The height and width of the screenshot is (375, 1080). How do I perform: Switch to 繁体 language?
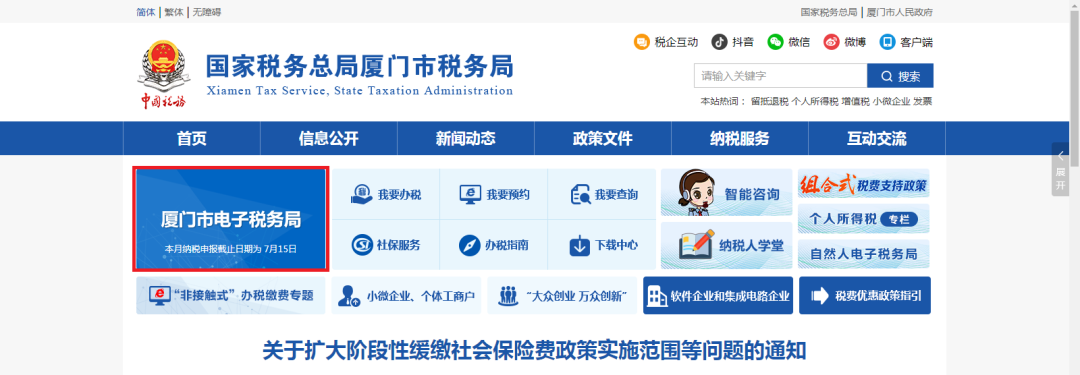pyautogui.click(x=174, y=12)
